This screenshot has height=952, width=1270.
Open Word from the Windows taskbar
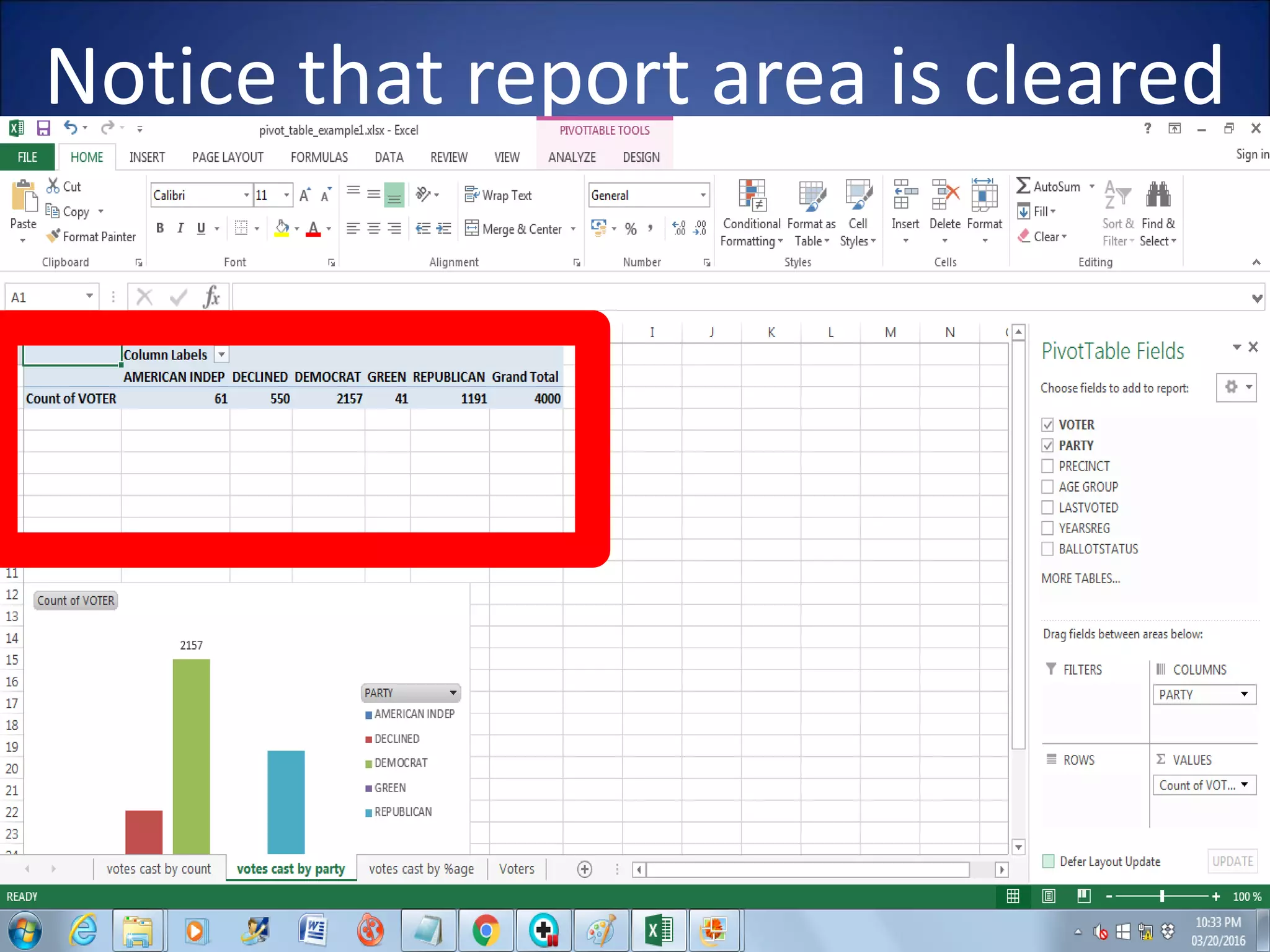tap(313, 930)
